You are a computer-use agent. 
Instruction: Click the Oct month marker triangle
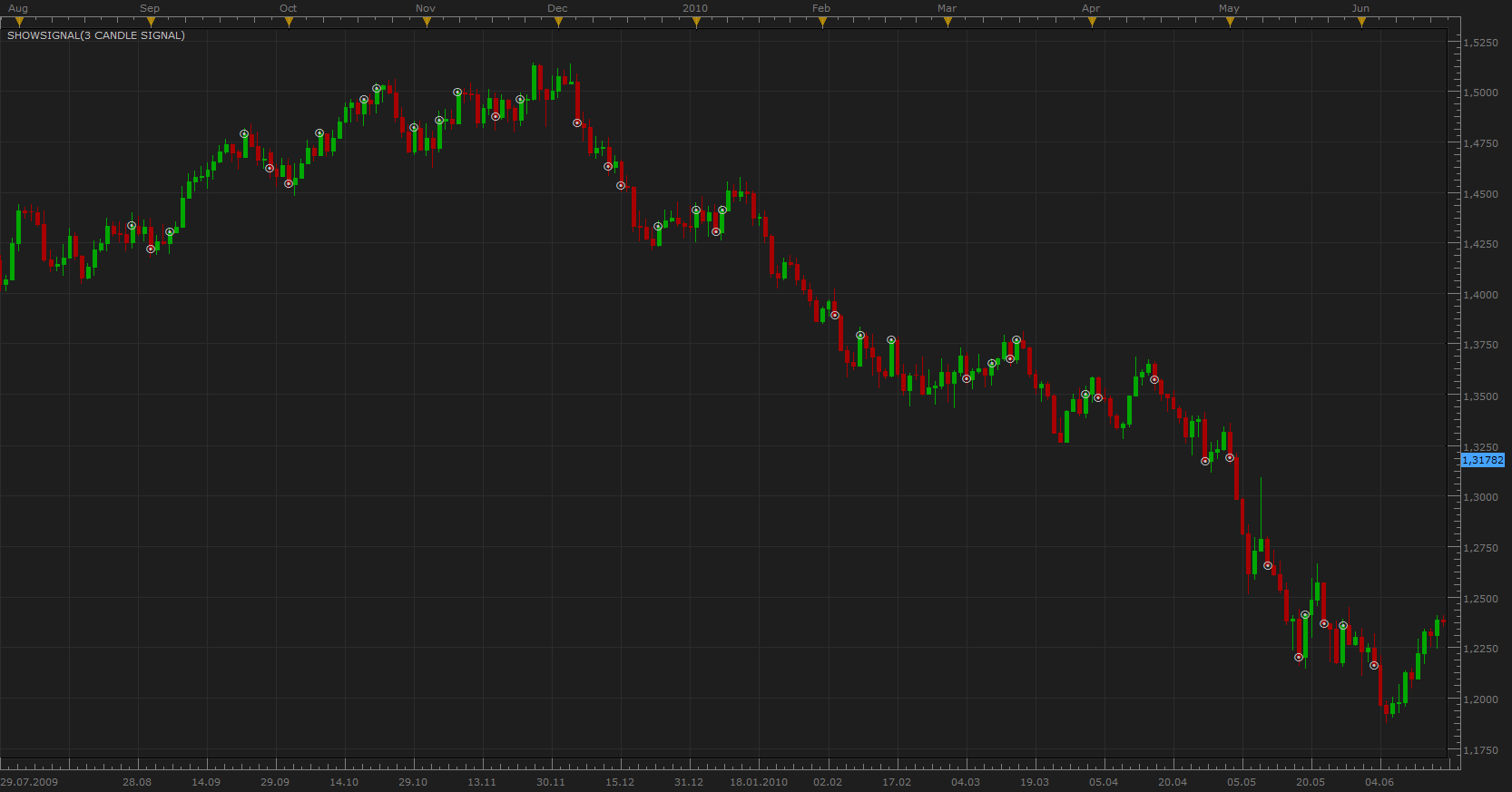point(290,23)
